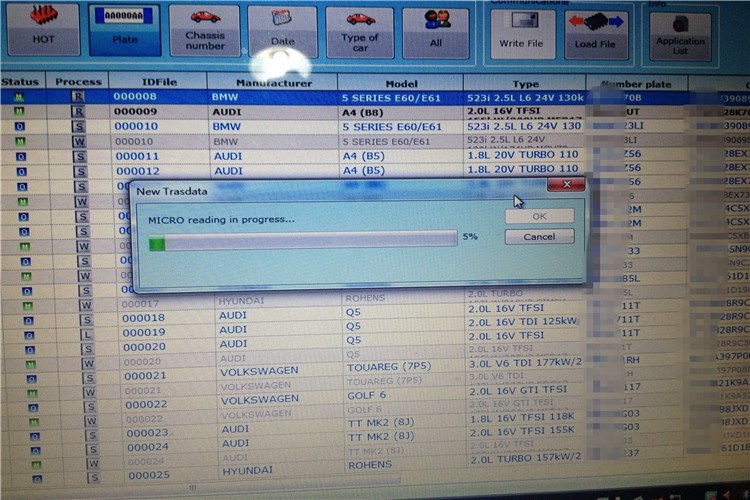Click the MICRO reading progress bar
Screen dimensions: 750x500
[302, 239]
